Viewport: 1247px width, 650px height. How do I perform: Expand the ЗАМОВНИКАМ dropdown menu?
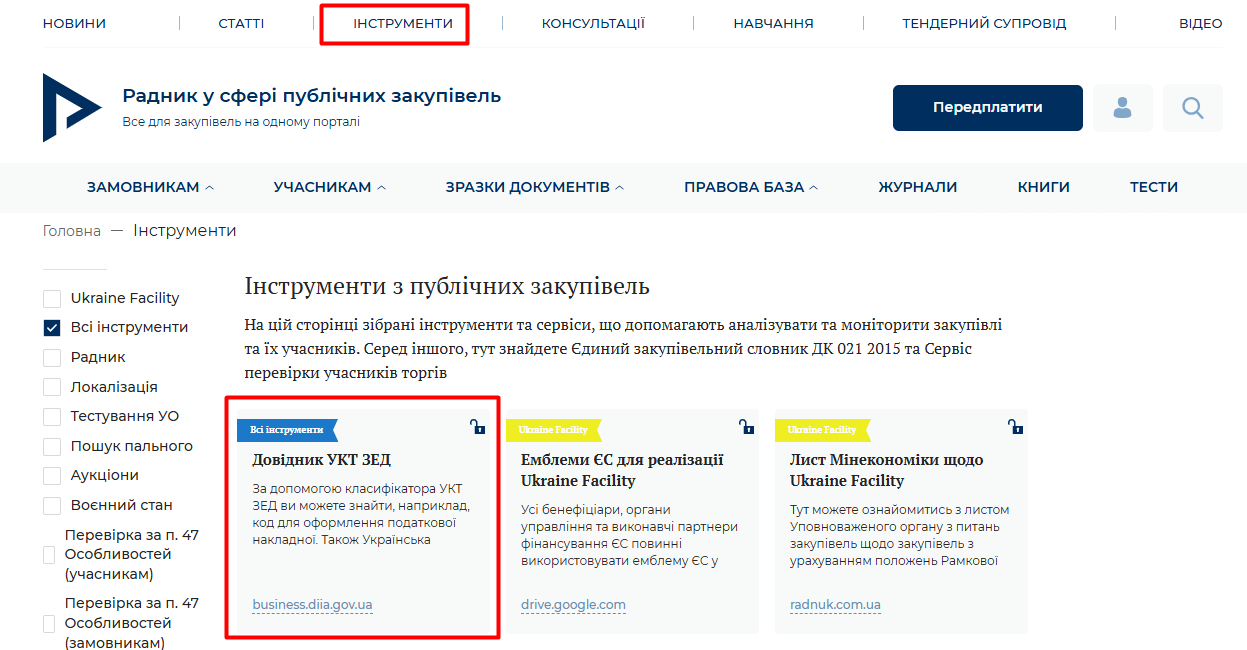pos(150,187)
